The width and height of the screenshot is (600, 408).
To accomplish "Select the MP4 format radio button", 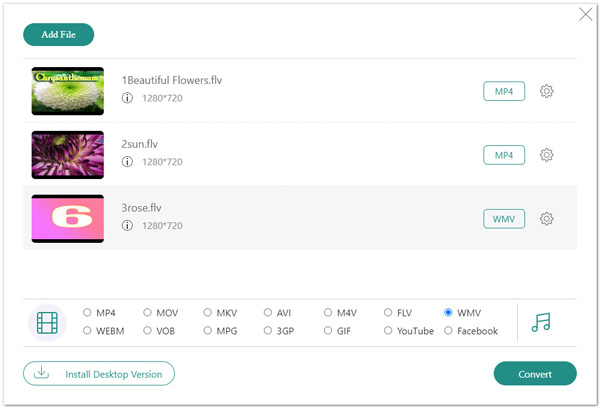I will click(x=87, y=312).
